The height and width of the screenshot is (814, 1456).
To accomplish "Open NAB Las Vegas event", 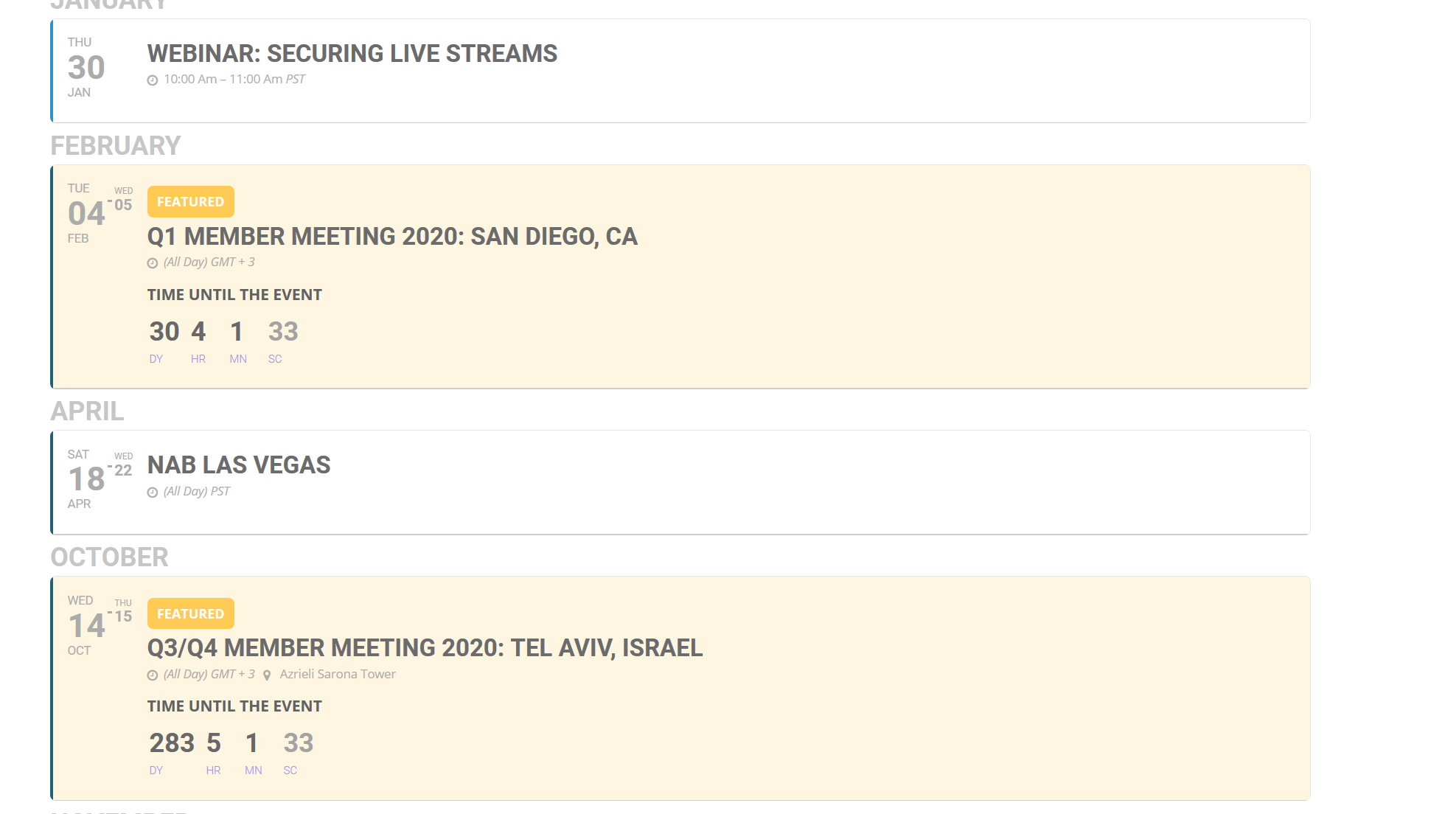I will pos(239,465).
